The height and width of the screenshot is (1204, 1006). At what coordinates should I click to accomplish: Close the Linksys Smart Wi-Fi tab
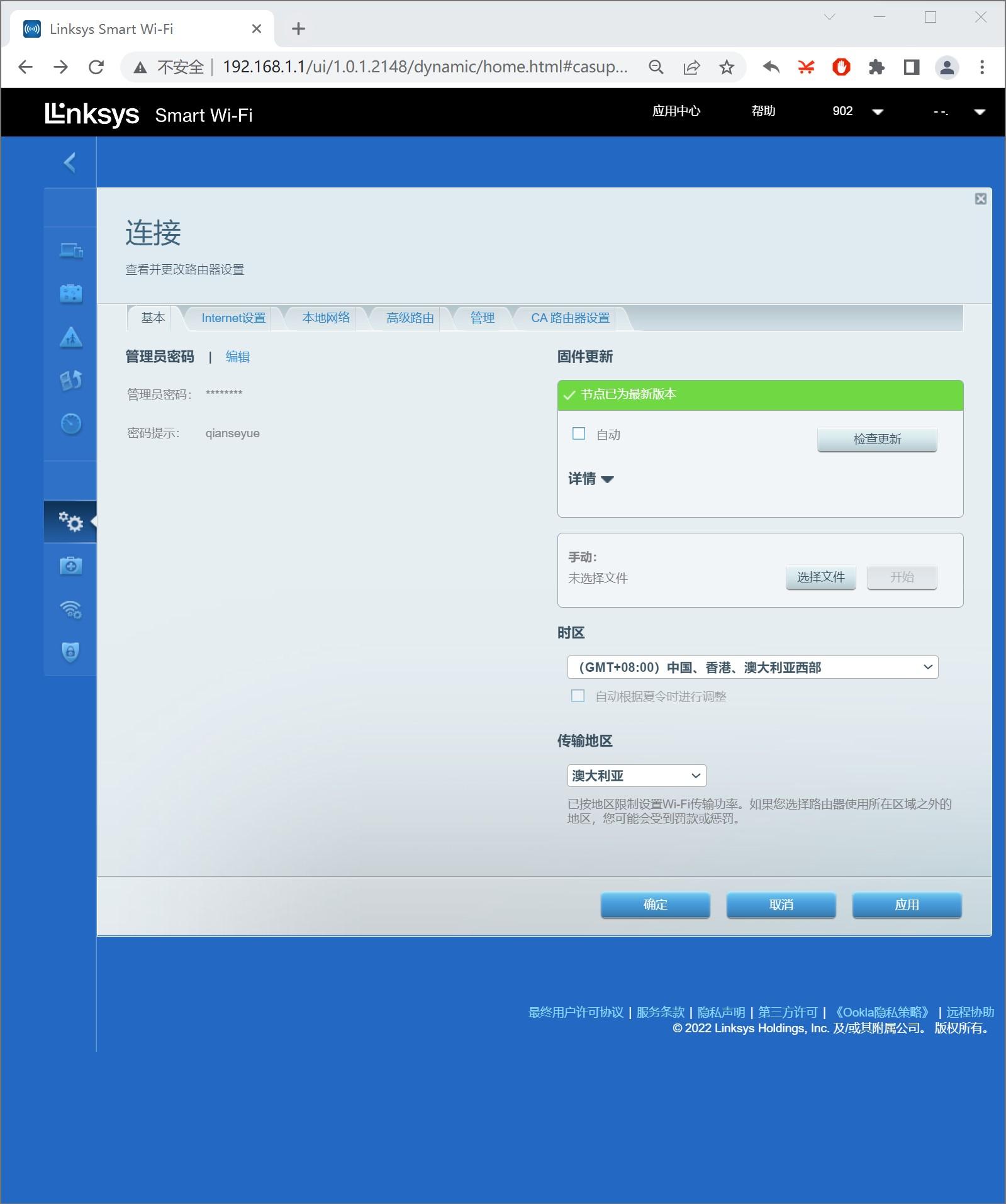[256, 29]
